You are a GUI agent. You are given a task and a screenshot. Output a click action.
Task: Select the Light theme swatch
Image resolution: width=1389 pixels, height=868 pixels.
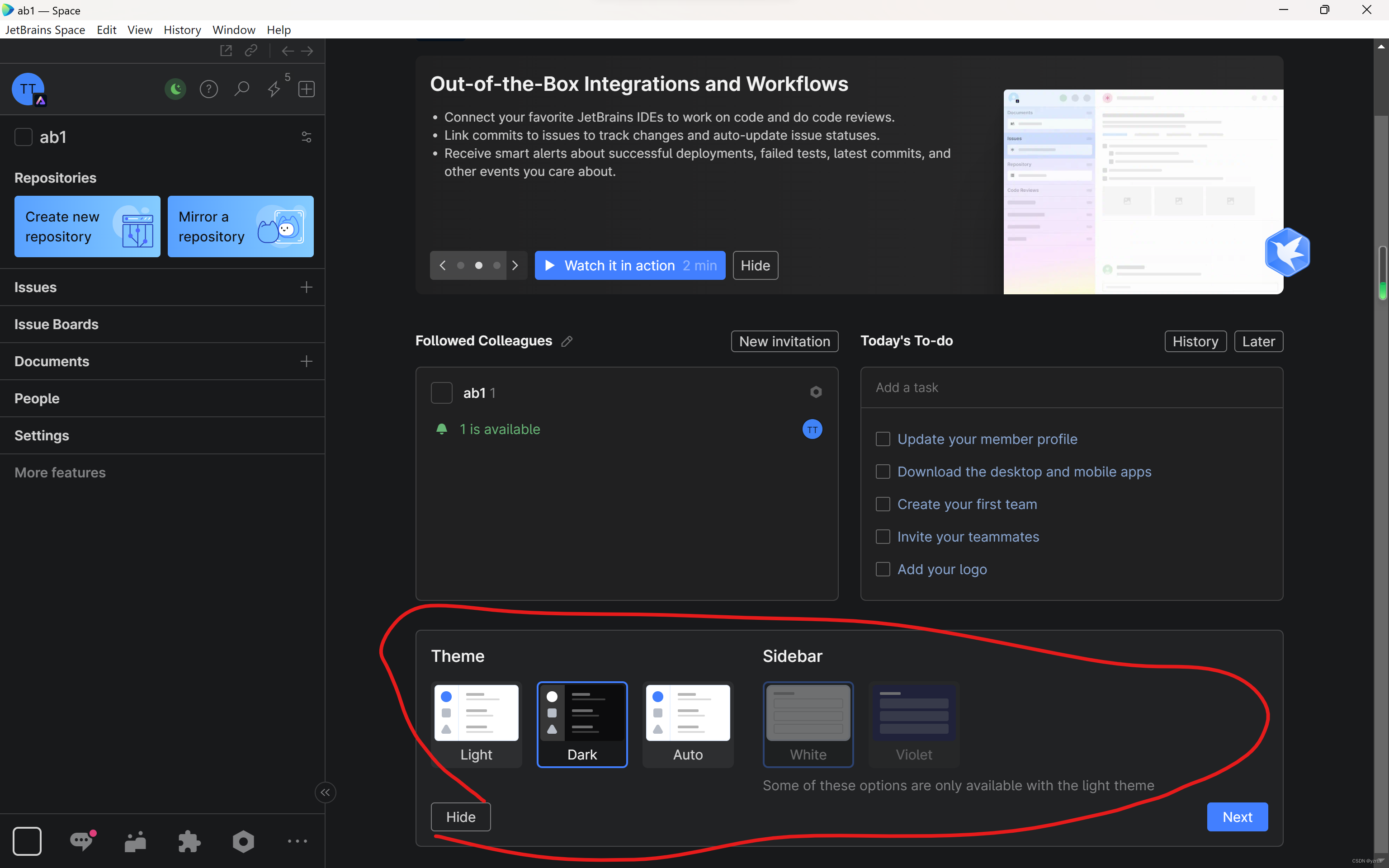pos(476,723)
